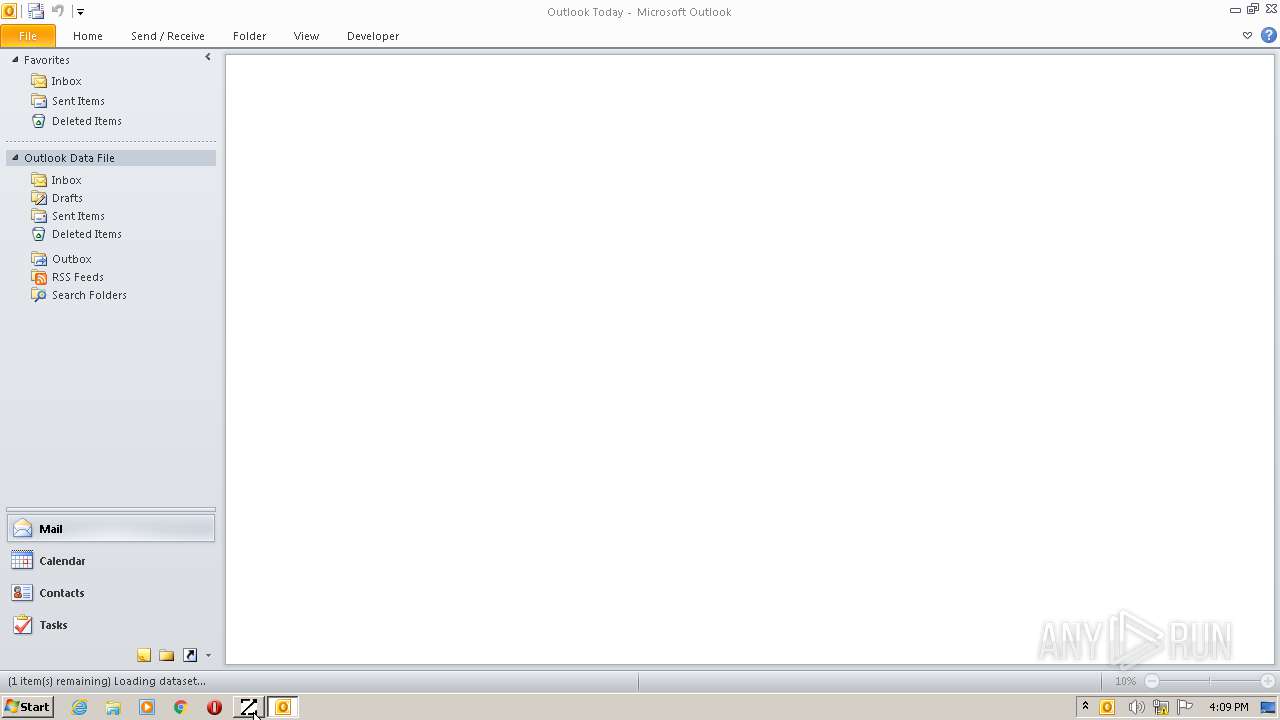This screenshot has height=720, width=1280.
Task: Switch to the Contacts view
Action: 111,593
